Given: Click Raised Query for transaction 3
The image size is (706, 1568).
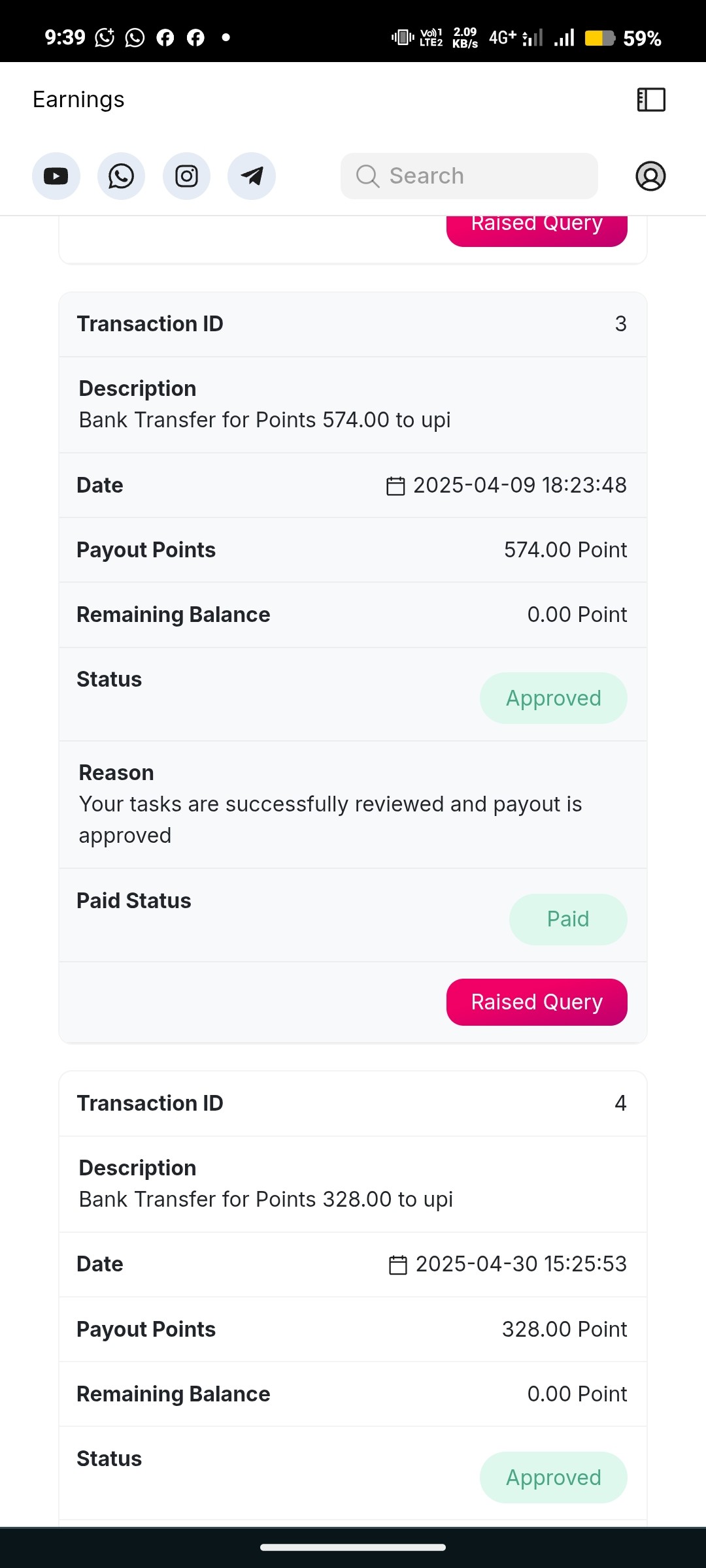Looking at the screenshot, I should (537, 1002).
